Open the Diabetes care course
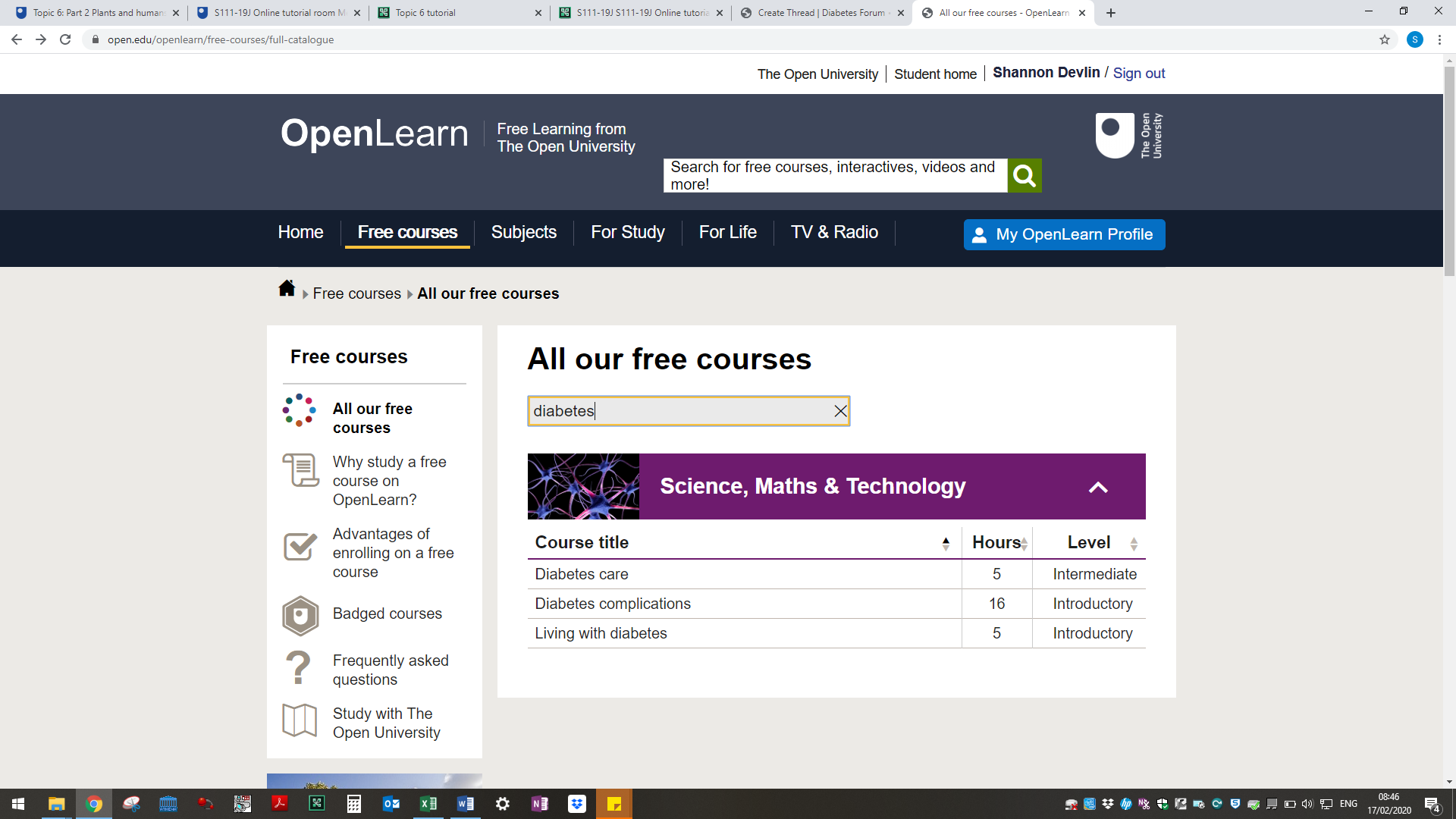This screenshot has width=1456, height=819. pyautogui.click(x=582, y=575)
